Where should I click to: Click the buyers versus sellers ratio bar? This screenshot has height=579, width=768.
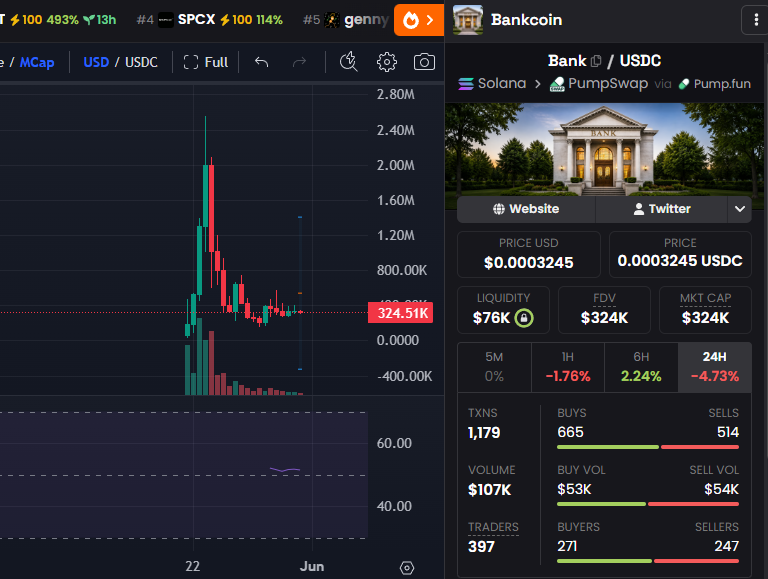(x=648, y=561)
